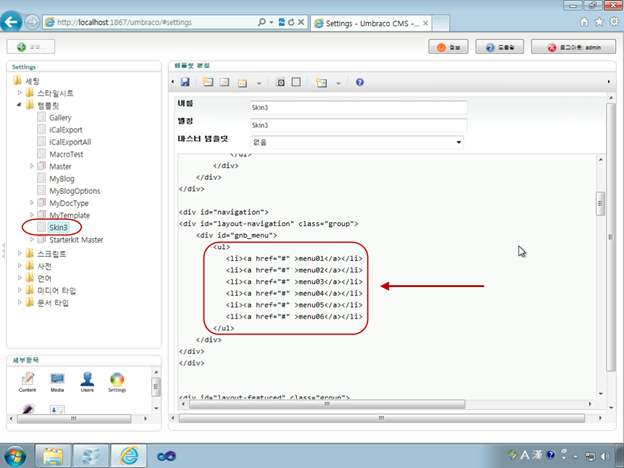Open the browser Tools gear icon
Viewport: 624px width, 468px height.
click(x=614, y=22)
